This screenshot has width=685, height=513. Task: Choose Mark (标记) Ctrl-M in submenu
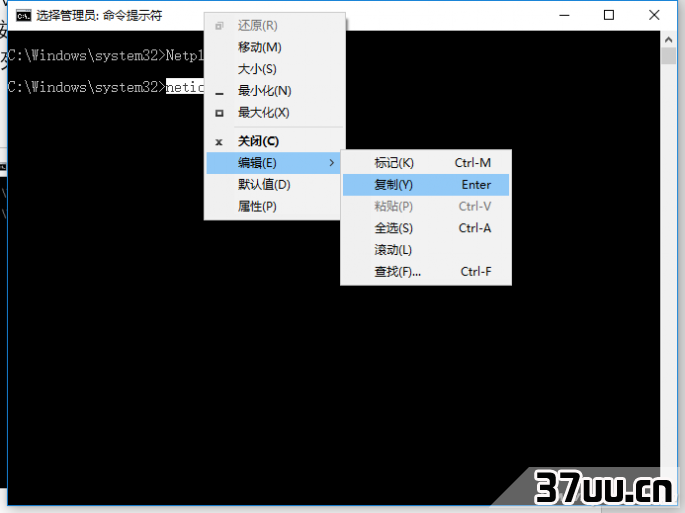coord(426,163)
